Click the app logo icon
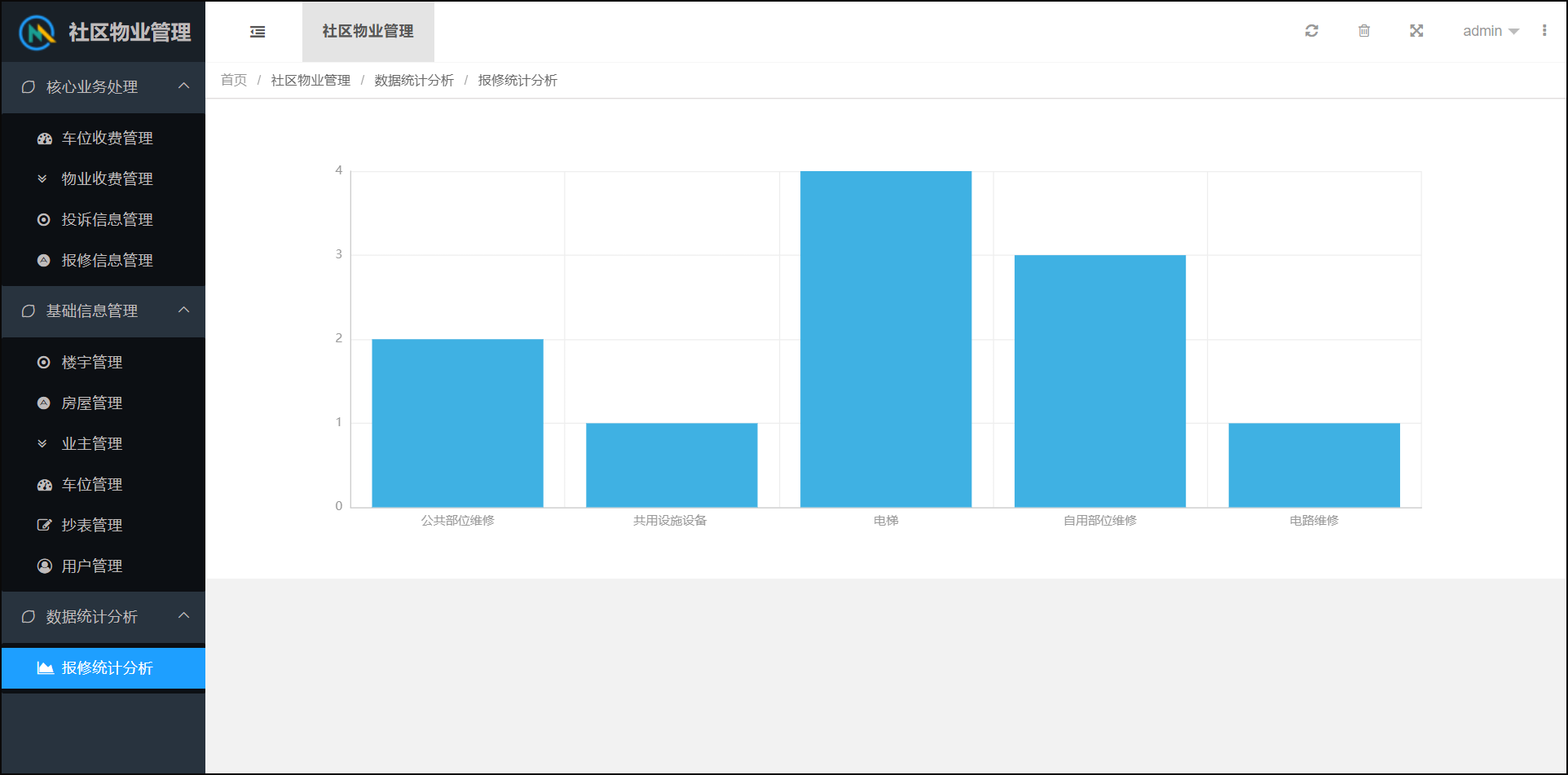Viewport: 1568px width, 775px height. [x=37, y=33]
